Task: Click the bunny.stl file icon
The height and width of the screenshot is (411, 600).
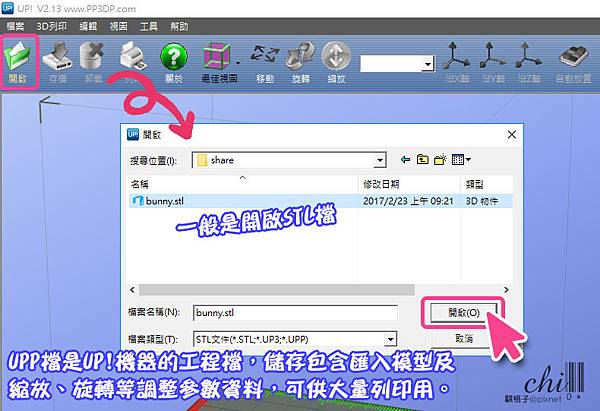Action: click(138, 201)
